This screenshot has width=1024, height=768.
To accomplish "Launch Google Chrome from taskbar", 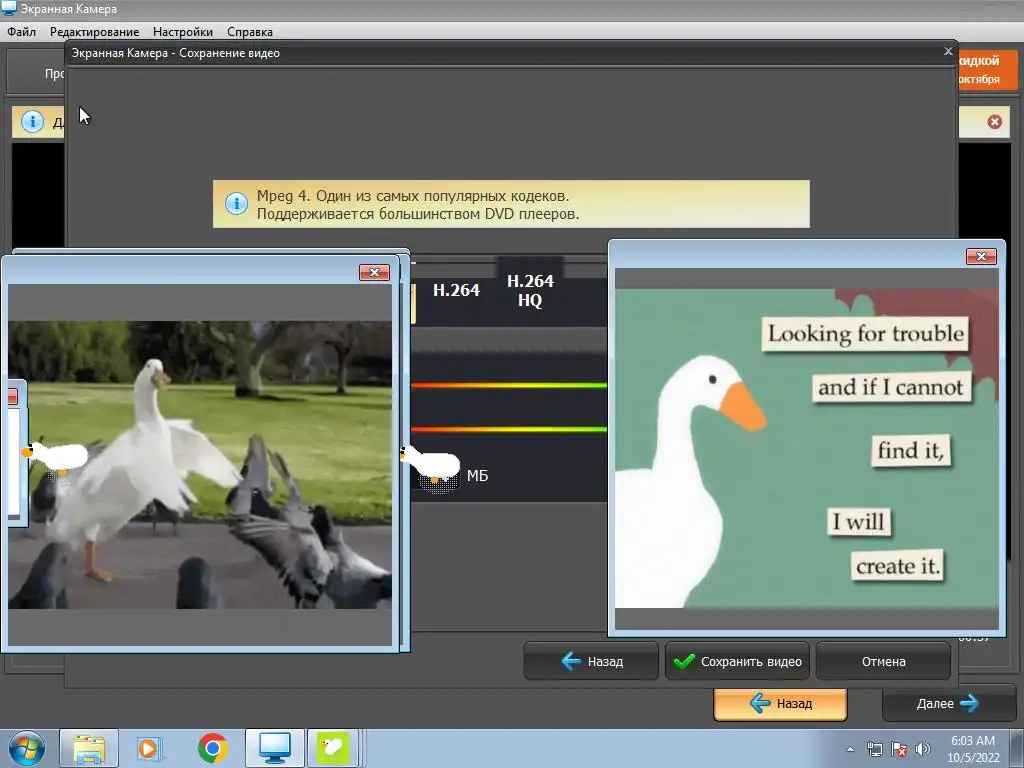I will (x=212, y=748).
